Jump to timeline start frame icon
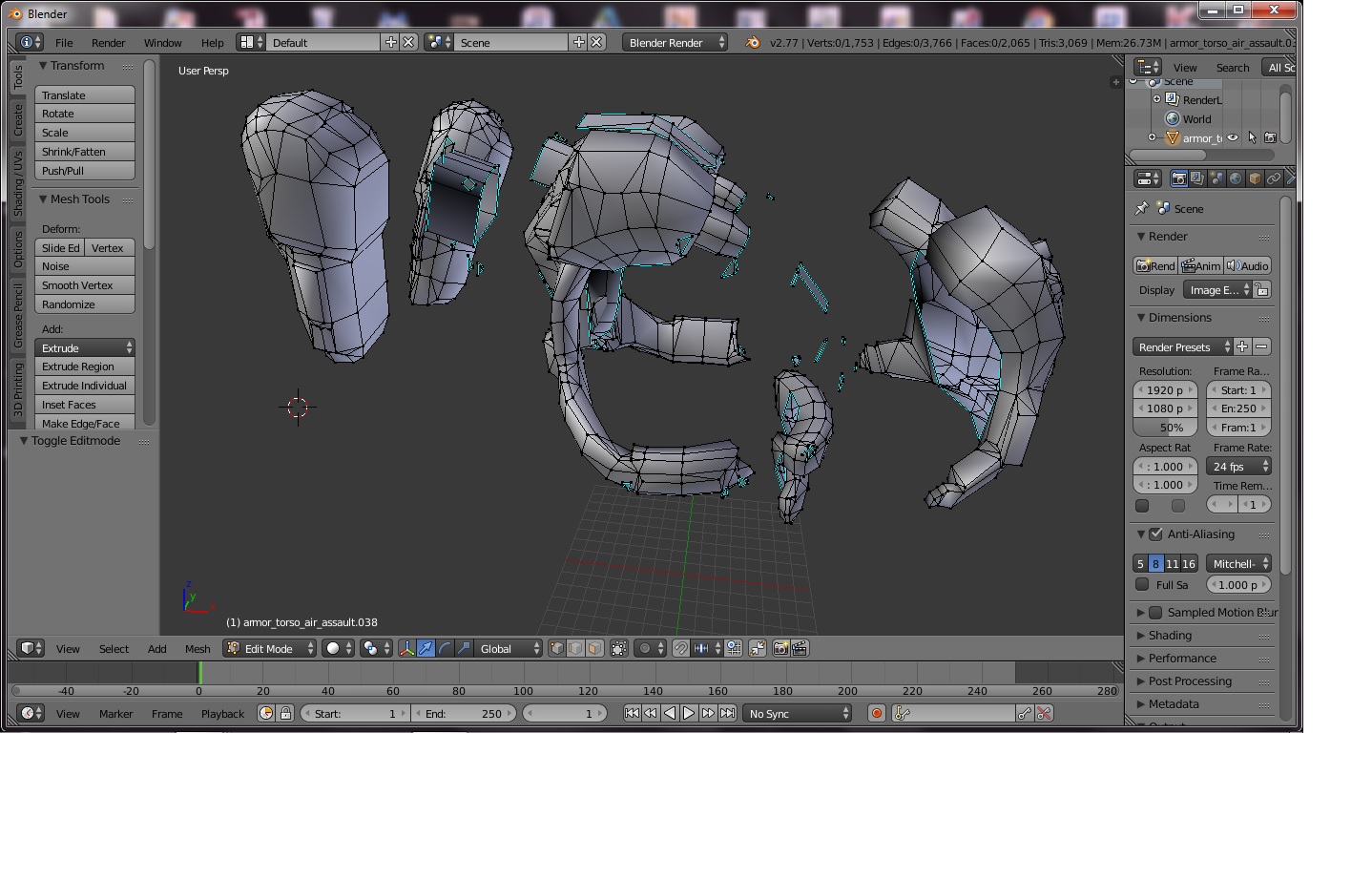Image resolution: width=1372 pixels, height=880 pixels. click(x=632, y=714)
